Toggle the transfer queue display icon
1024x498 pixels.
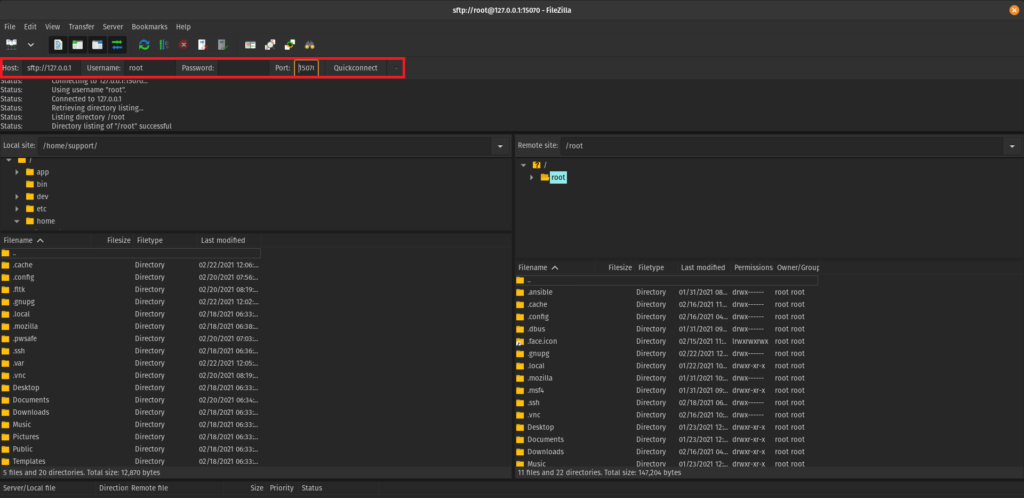pos(117,44)
